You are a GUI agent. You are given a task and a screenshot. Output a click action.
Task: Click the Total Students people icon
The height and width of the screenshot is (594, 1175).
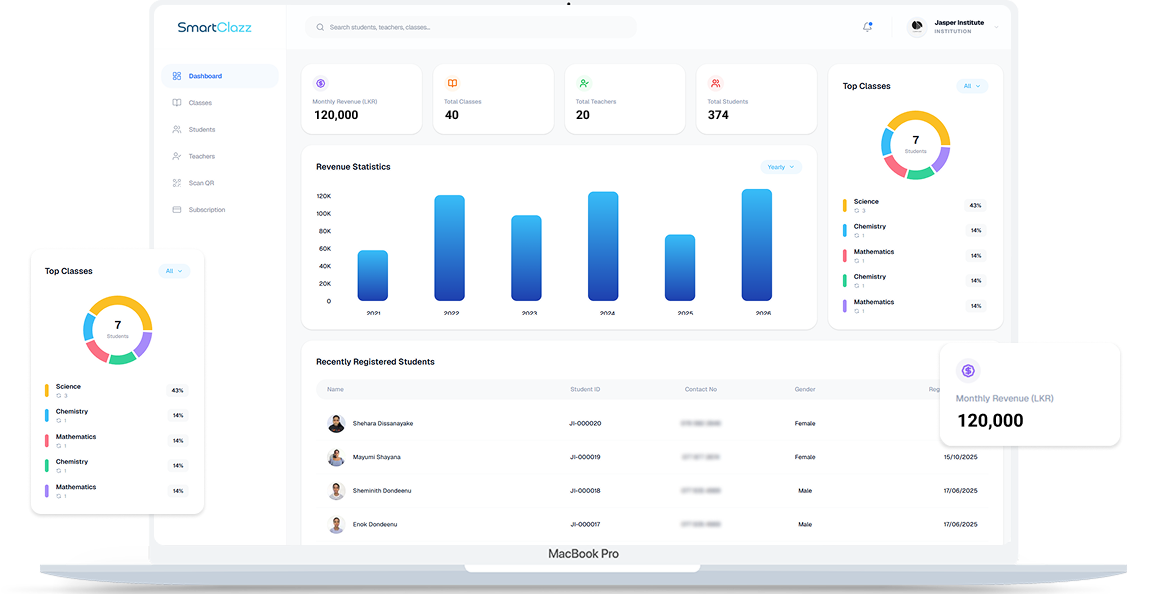(x=716, y=83)
